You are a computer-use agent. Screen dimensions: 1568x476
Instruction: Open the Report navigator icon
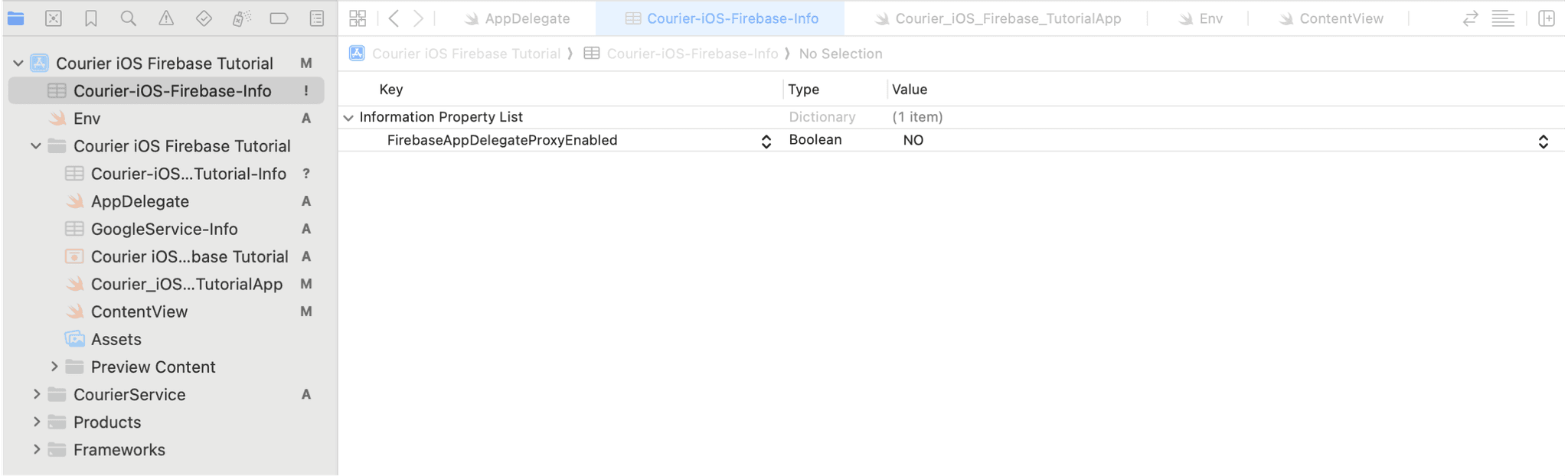click(316, 18)
